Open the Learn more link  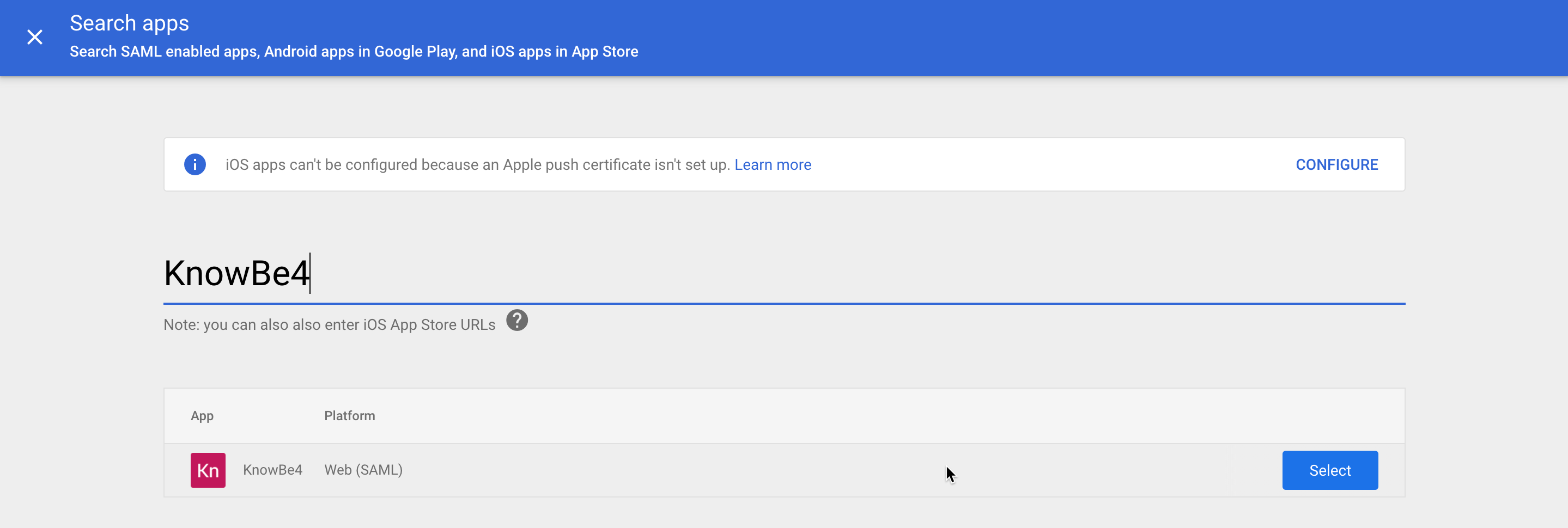coord(773,165)
